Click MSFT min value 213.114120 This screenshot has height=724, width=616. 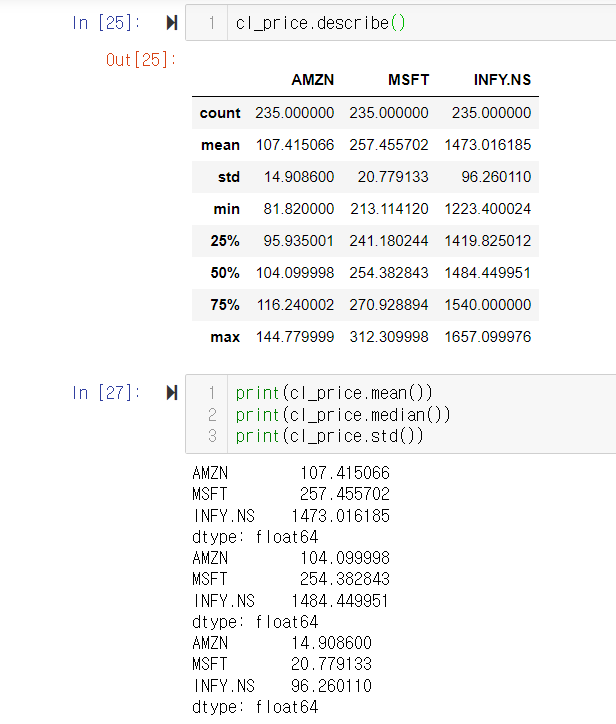tap(389, 209)
